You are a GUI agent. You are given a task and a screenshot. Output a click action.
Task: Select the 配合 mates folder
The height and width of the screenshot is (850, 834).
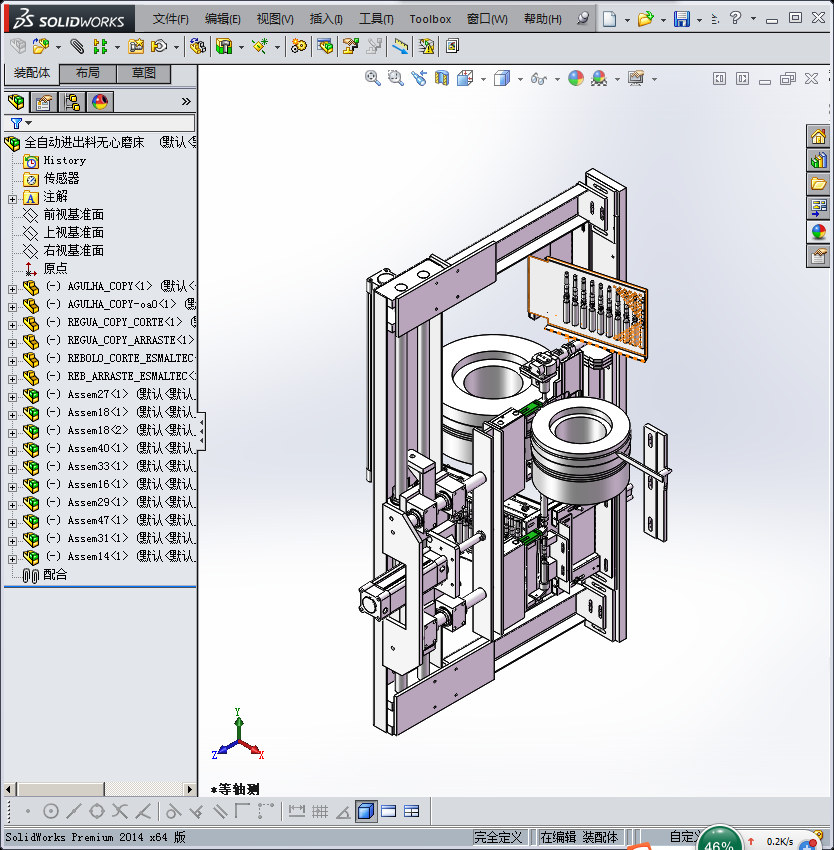click(x=55, y=575)
